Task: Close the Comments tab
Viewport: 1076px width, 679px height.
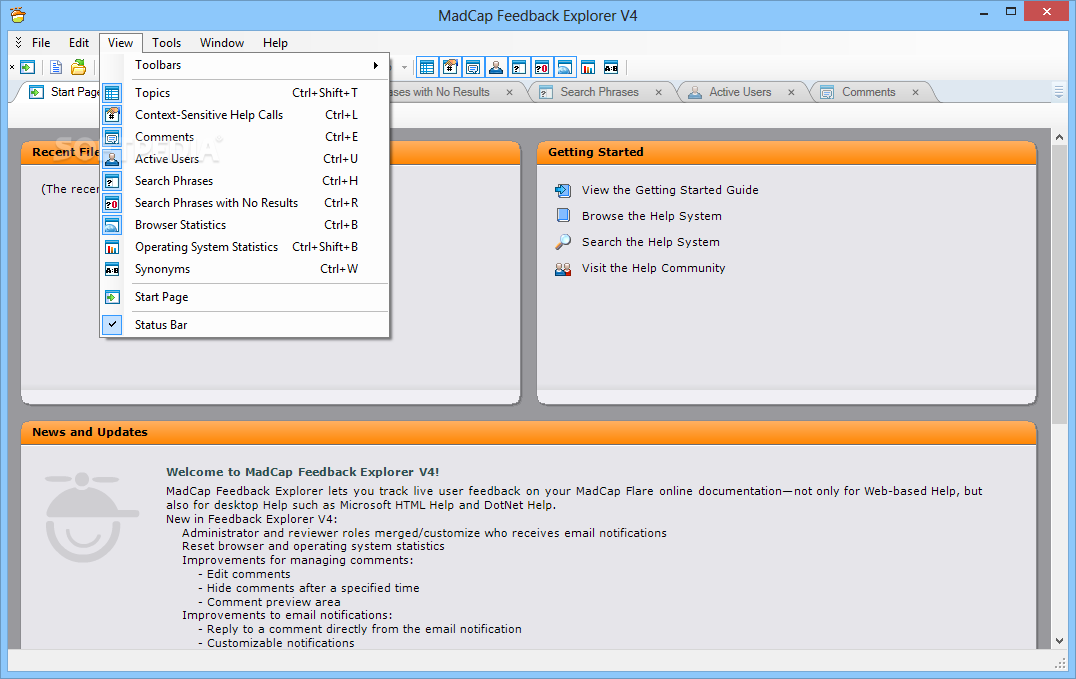Action: coord(915,92)
